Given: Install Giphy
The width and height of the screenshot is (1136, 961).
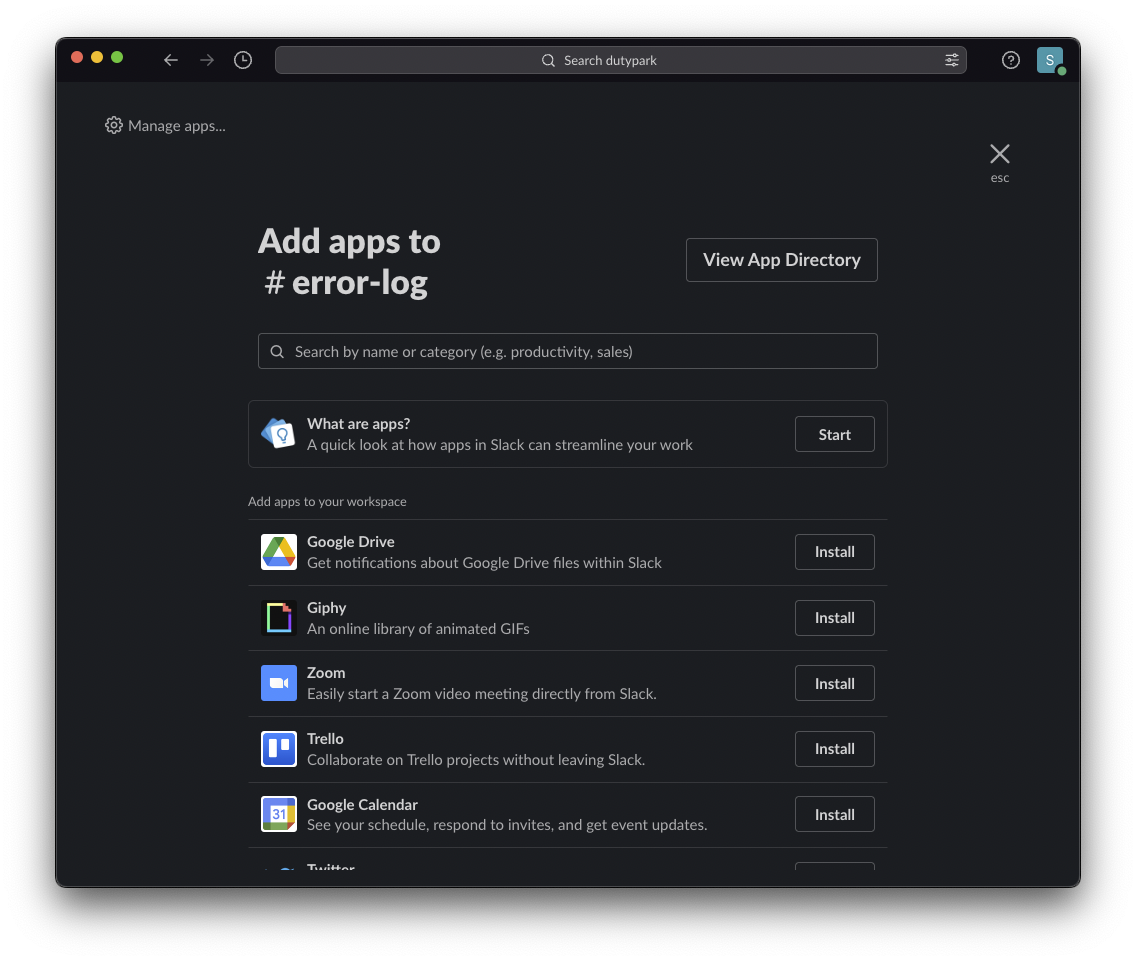Looking at the screenshot, I should pyautogui.click(x=835, y=617).
